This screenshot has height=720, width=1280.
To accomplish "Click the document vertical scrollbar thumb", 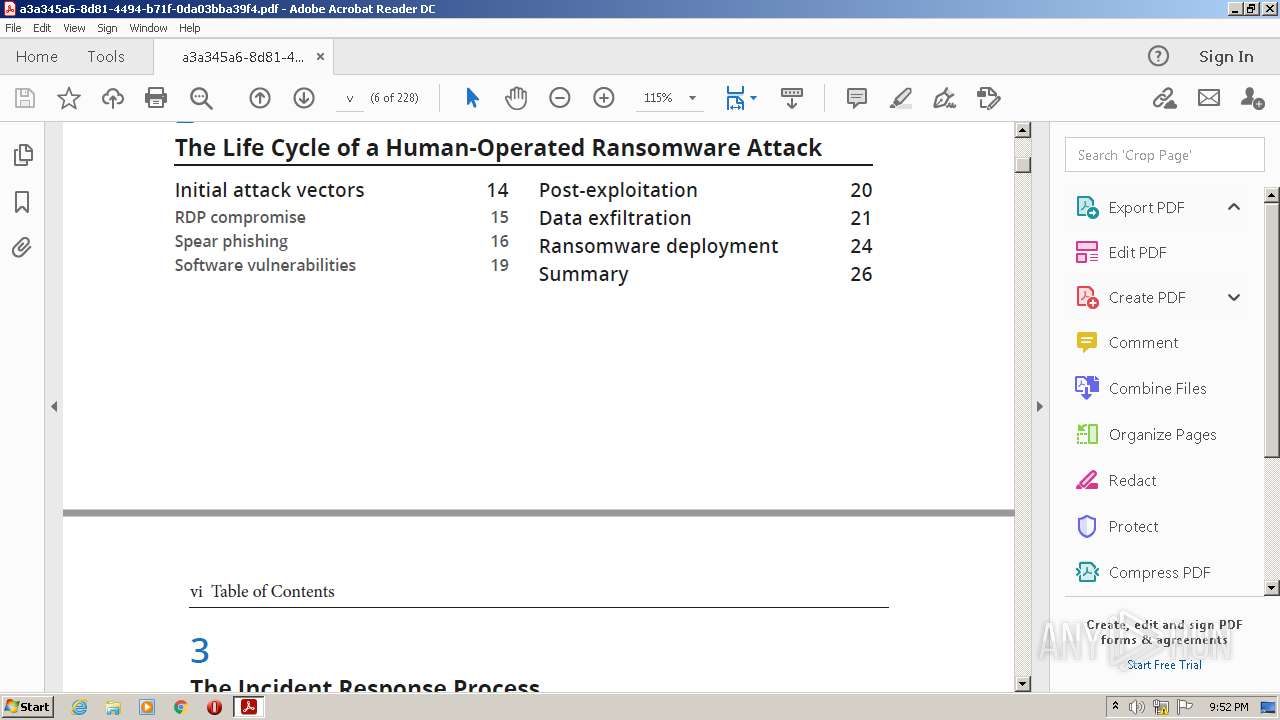I will 1022,164.
